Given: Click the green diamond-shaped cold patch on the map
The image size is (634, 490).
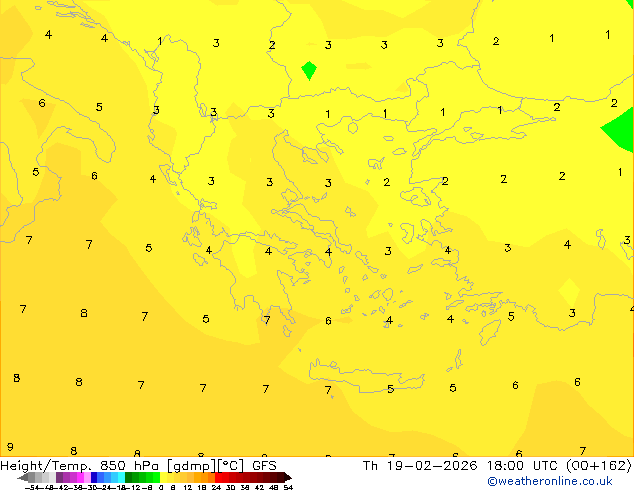Looking at the screenshot, I should coord(309,71).
